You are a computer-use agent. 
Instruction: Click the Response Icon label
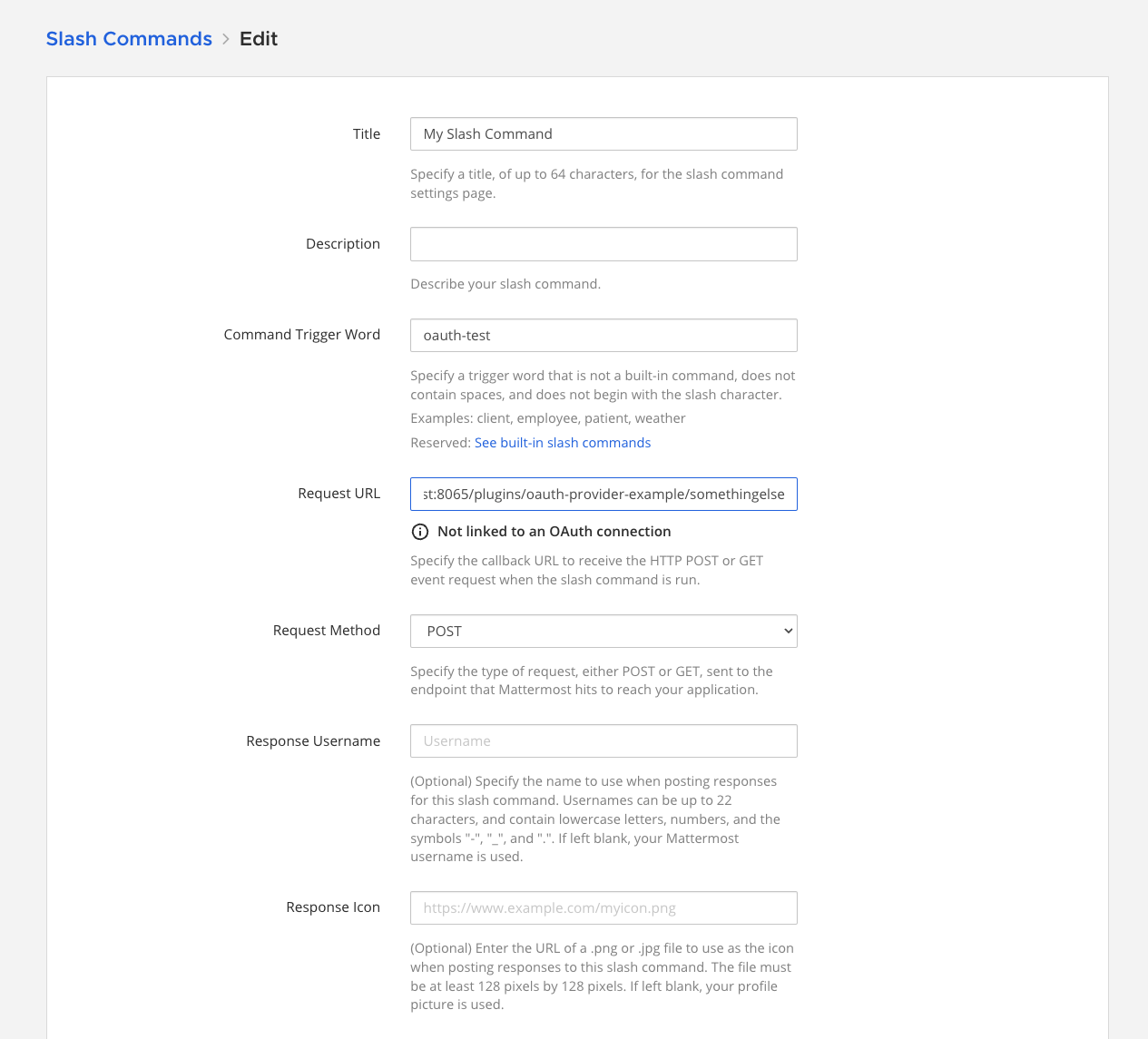[332, 907]
